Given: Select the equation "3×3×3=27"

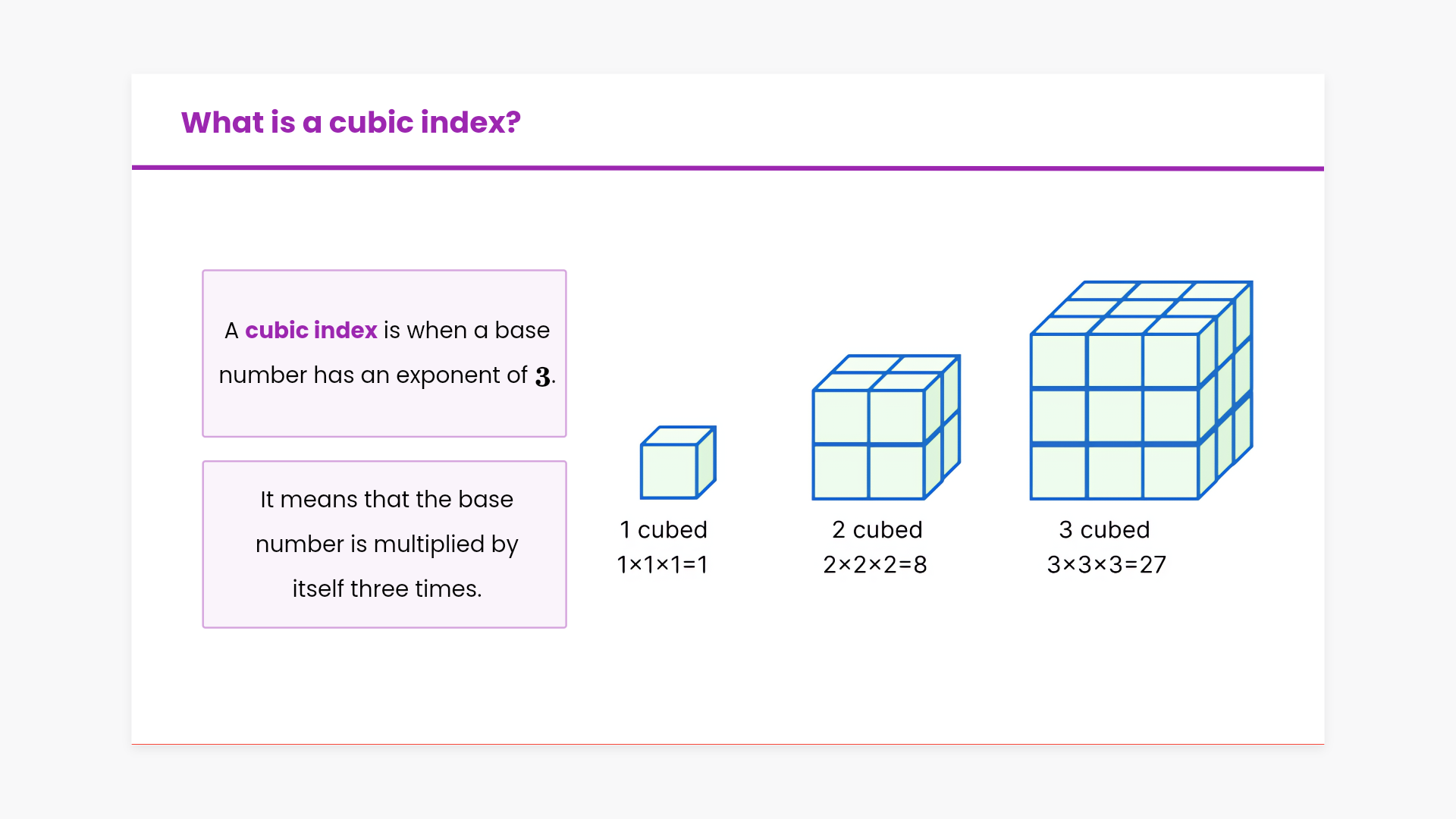Looking at the screenshot, I should 1106,565.
